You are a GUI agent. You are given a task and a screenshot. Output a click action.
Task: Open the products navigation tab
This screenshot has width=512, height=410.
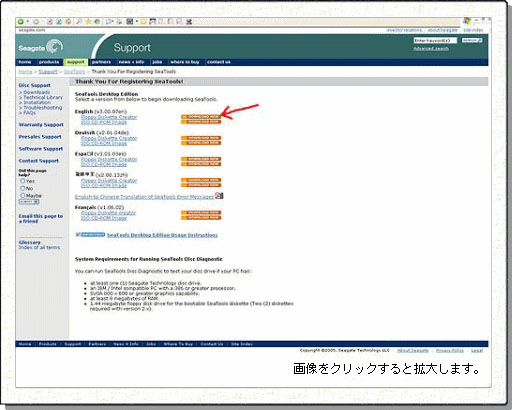pyautogui.click(x=49, y=62)
